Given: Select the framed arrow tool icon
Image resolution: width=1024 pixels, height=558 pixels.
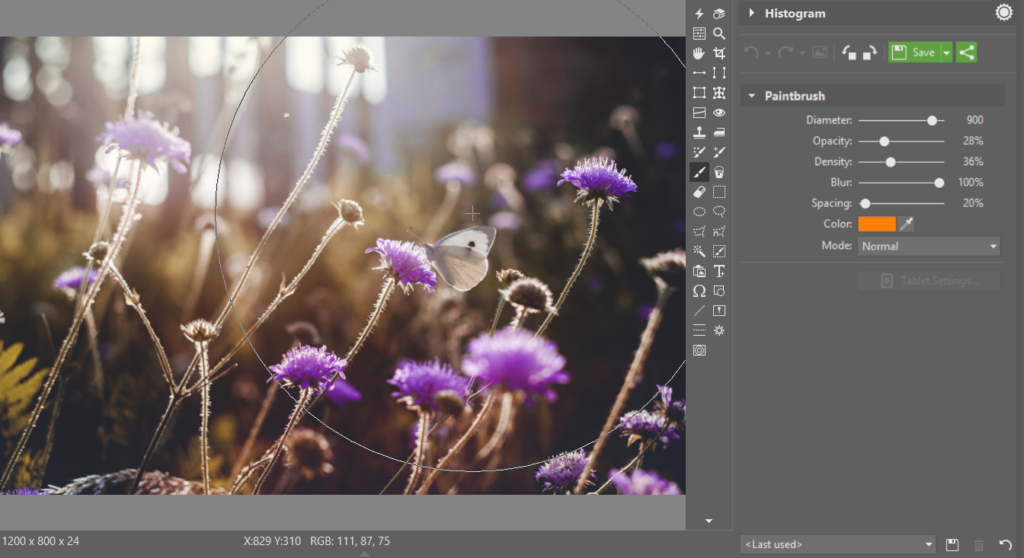Looking at the screenshot, I should coord(719,311).
